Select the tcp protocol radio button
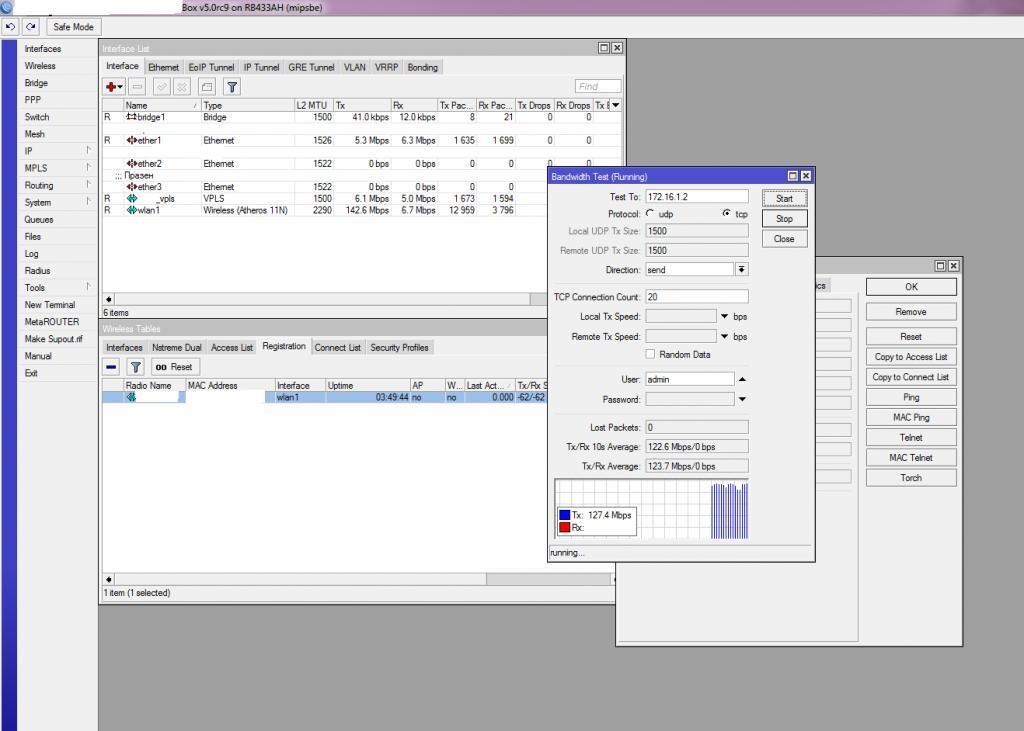 pos(726,214)
